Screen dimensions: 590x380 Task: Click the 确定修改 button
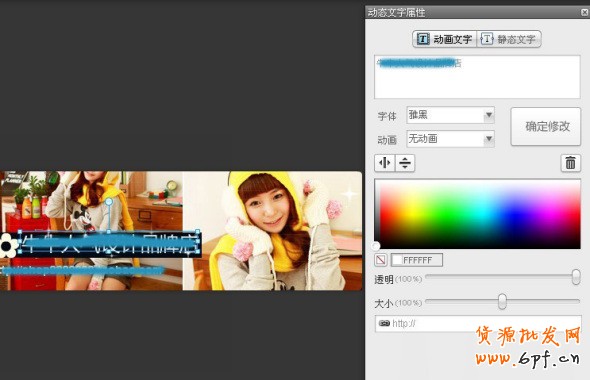[x=546, y=126]
